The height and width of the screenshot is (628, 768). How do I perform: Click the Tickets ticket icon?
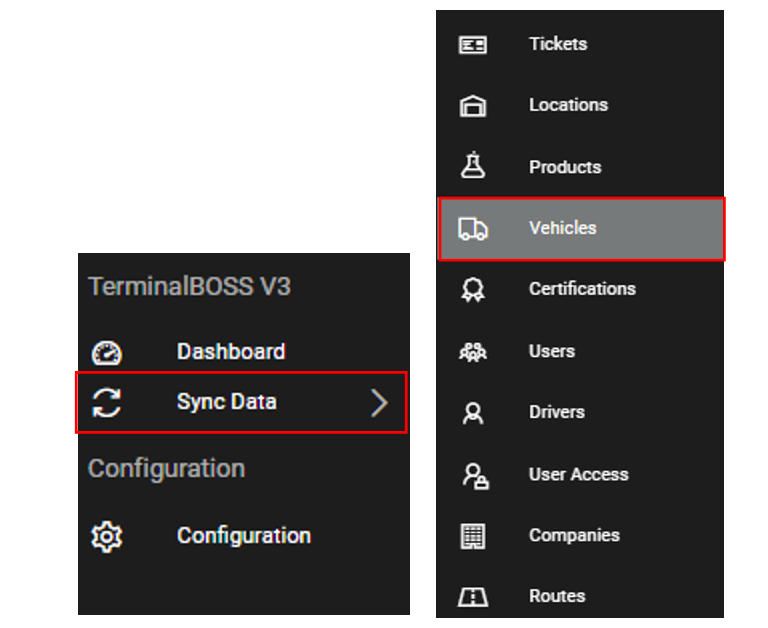click(473, 45)
